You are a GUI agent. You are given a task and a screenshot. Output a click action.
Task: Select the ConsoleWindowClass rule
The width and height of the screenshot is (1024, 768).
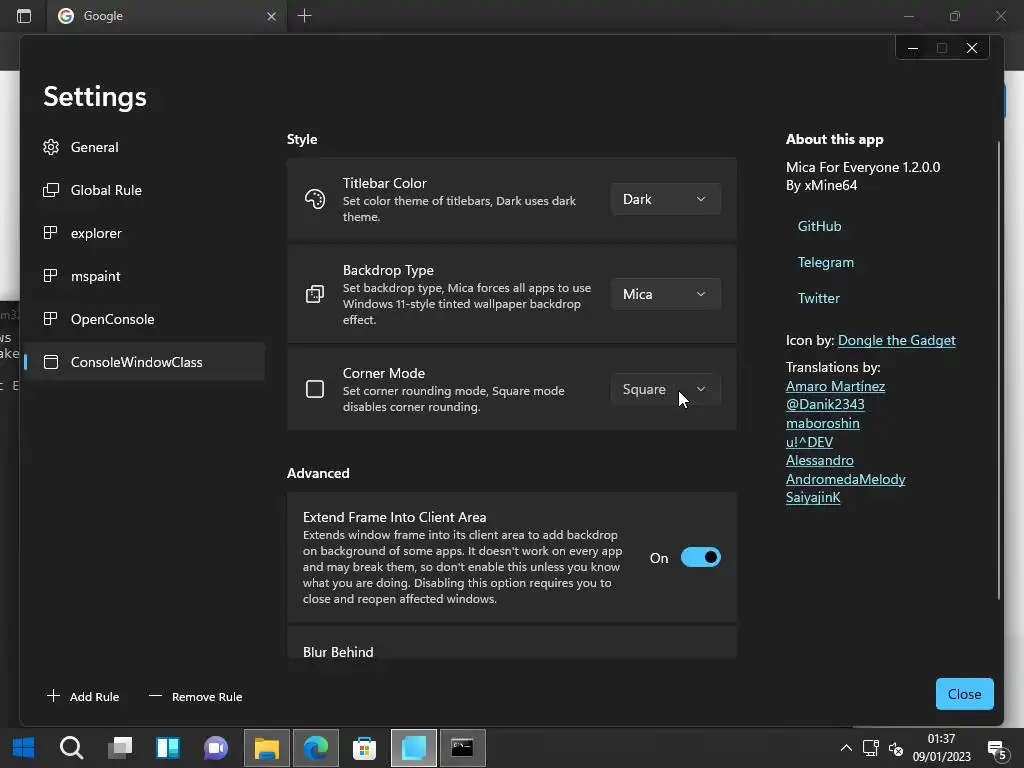pyautogui.click(x=145, y=362)
